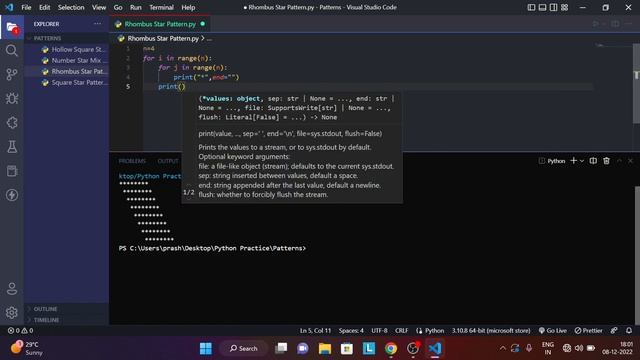The height and width of the screenshot is (360, 640).
Task: Kill terminal with trash icon
Action: 607,161
